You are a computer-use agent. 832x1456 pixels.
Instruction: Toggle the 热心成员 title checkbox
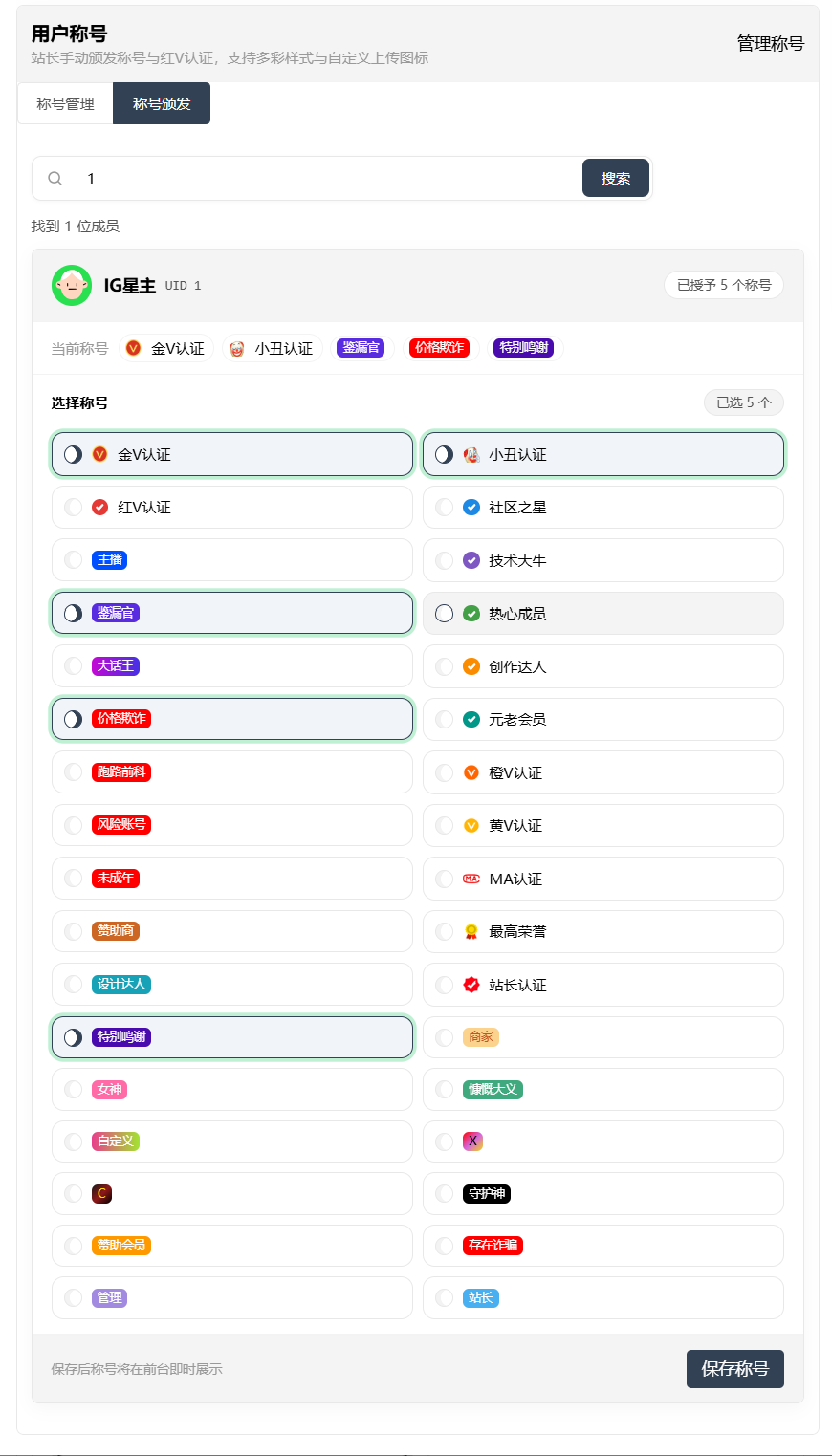[x=444, y=614]
